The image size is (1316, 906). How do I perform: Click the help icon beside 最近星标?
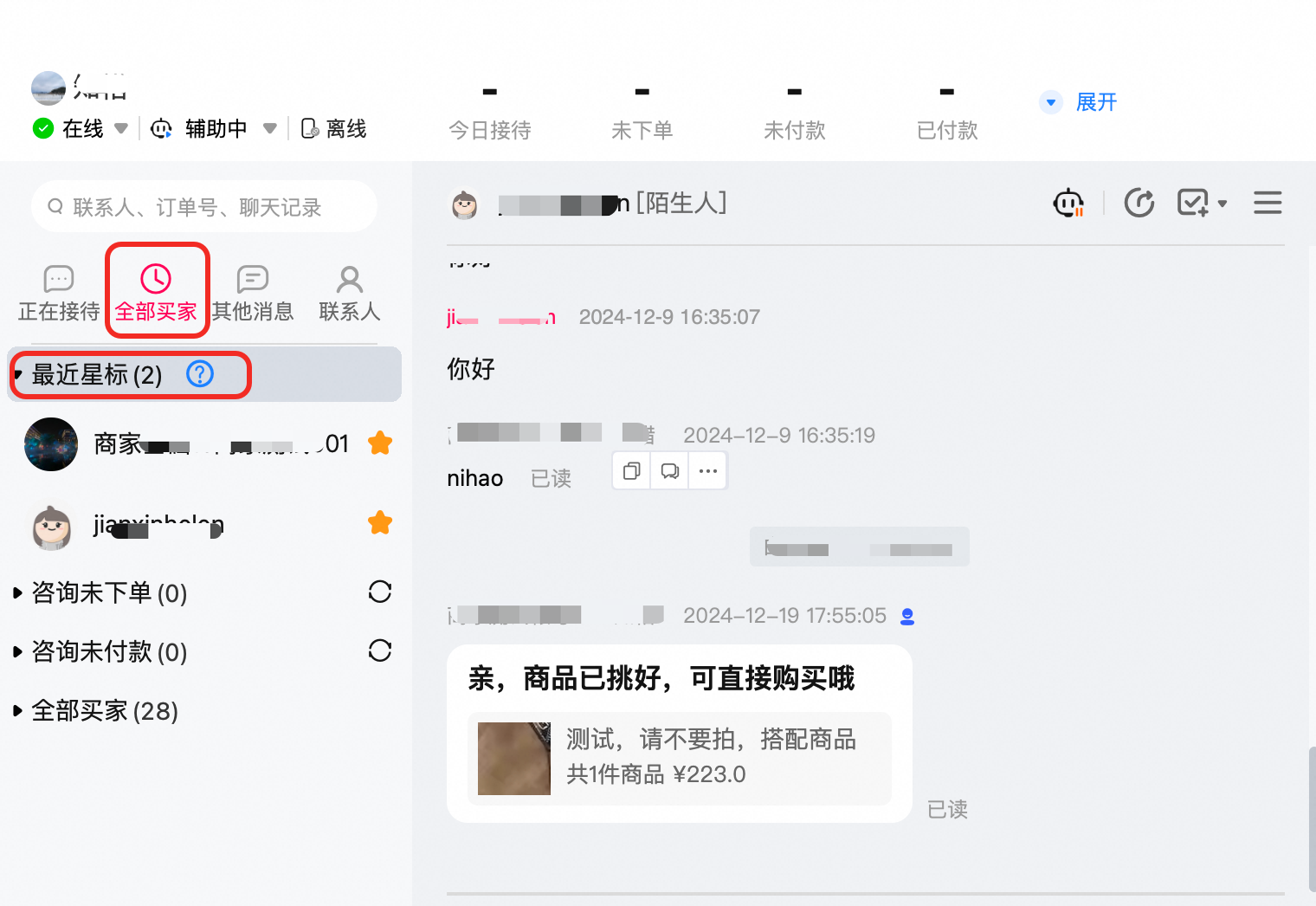tap(200, 374)
